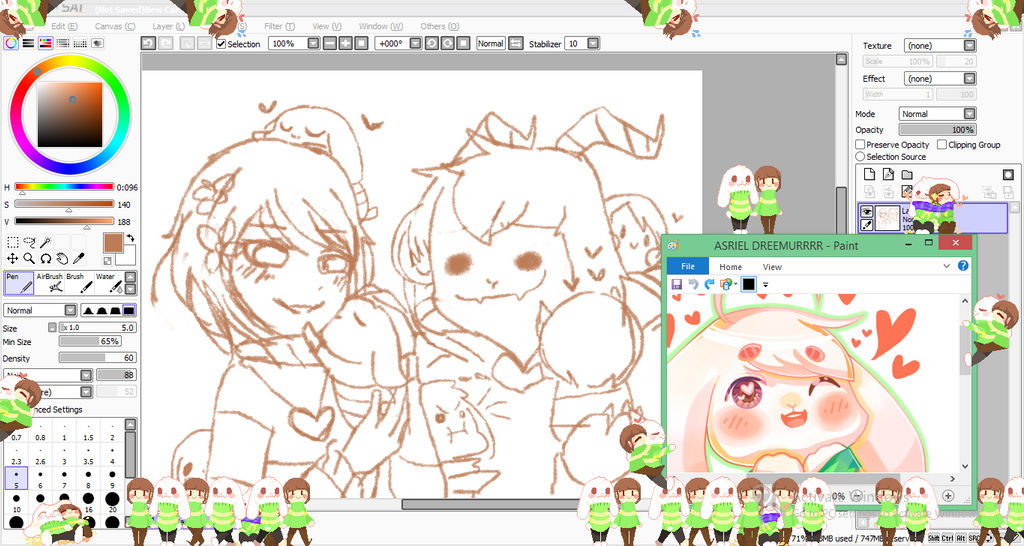Open the View menu in SAI
The width and height of the screenshot is (1024, 546).
(327, 26)
